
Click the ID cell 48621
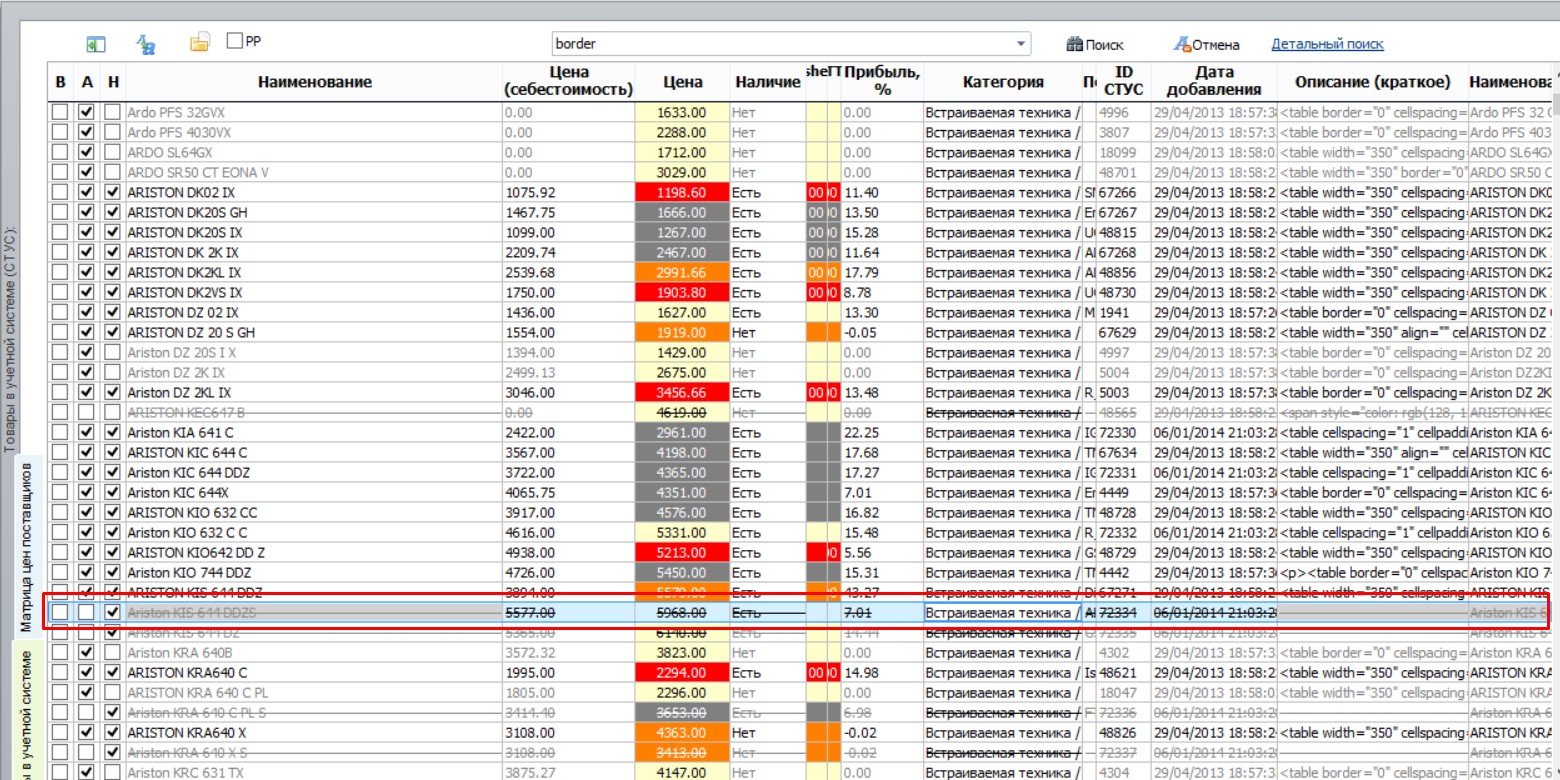[x=1124, y=673]
